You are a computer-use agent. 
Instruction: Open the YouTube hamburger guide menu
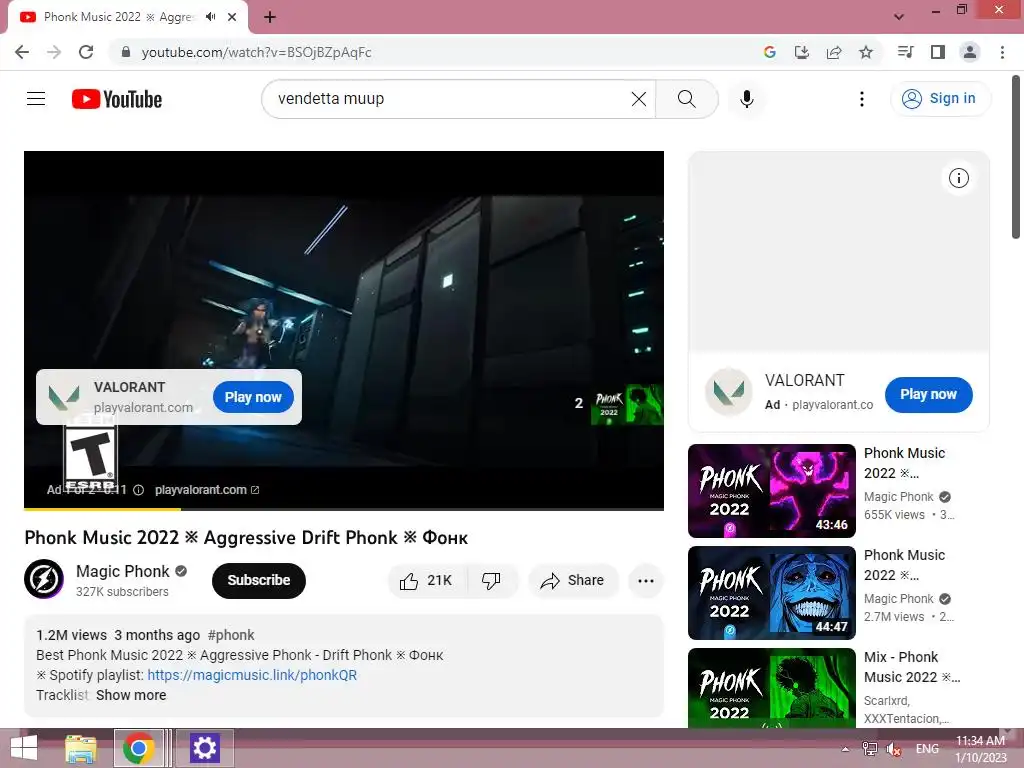point(36,99)
